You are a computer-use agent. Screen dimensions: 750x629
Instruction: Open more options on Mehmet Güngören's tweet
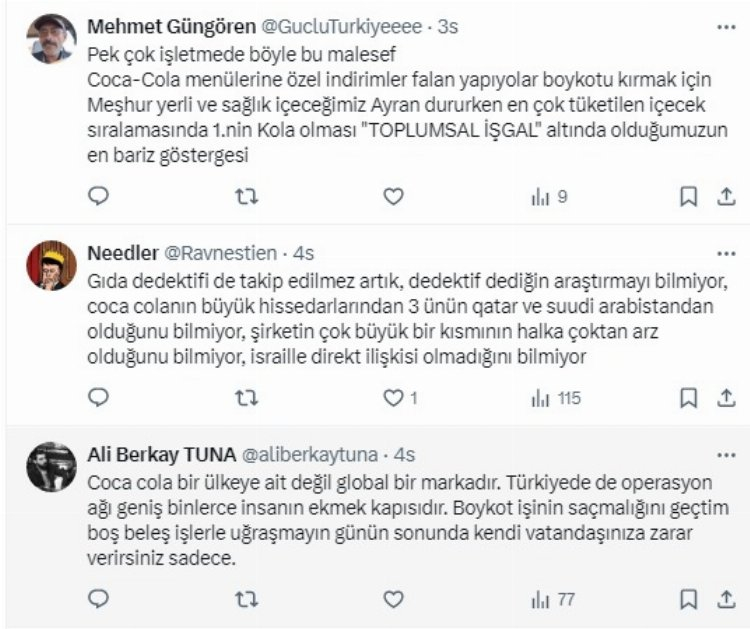pos(725,24)
